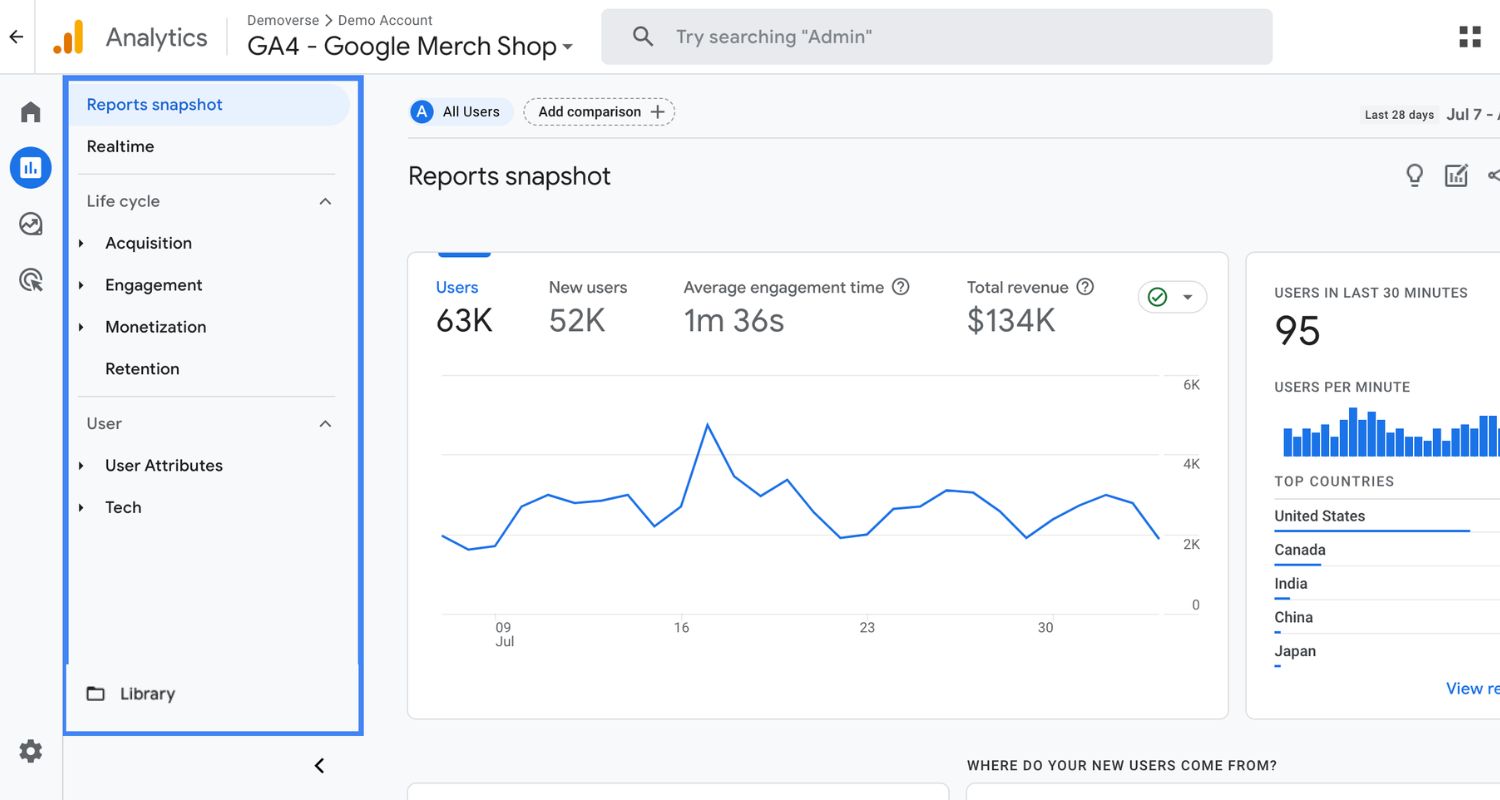The width and height of the screenshot is (1500, 800).
Task: Click the Library folder icon
Action: tap(95, 694)
